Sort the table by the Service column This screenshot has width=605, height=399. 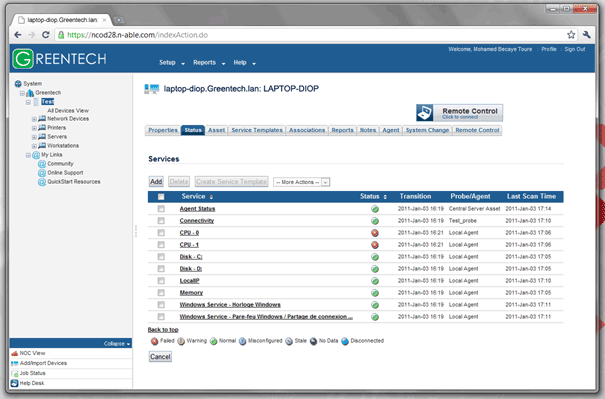[197, 196]
